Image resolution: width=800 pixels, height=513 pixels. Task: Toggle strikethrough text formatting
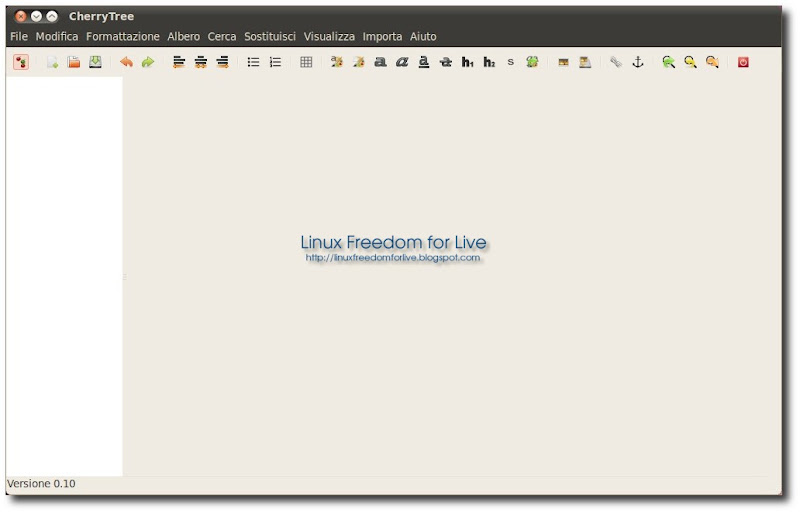[x=445, y=62]
